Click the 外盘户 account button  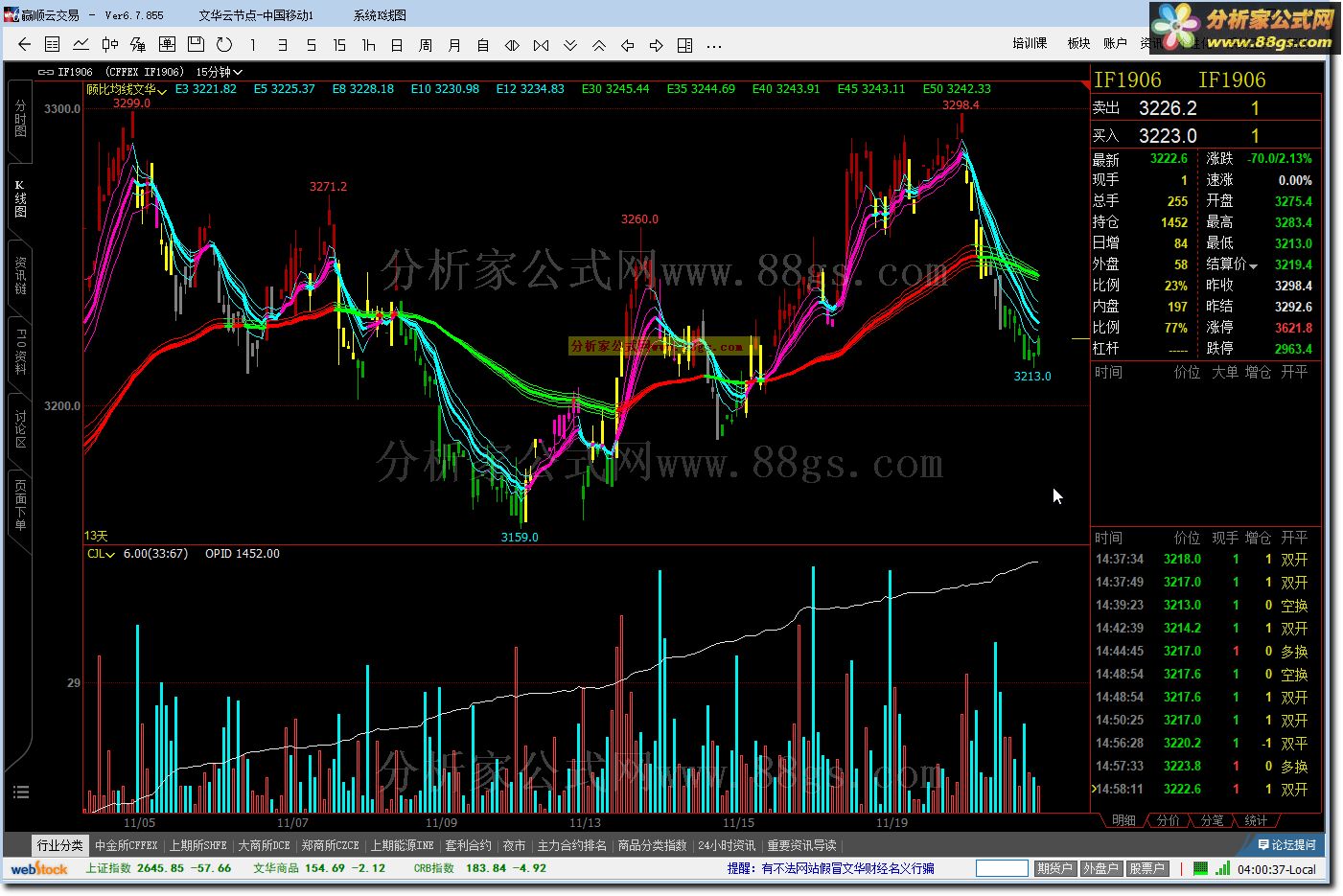pyautogui.click(x=1100, y=868)
